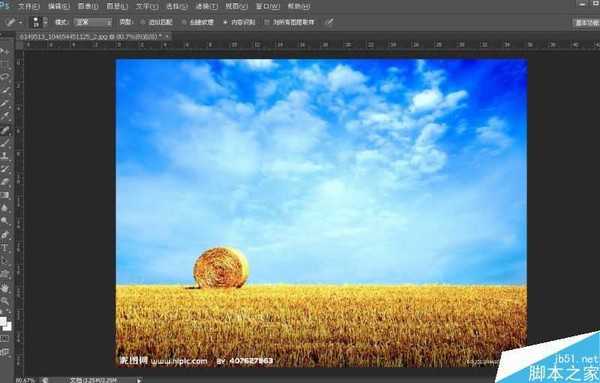Select the Hand tool
The height and width of the screenshot is (383, 600).
point(5,287)
